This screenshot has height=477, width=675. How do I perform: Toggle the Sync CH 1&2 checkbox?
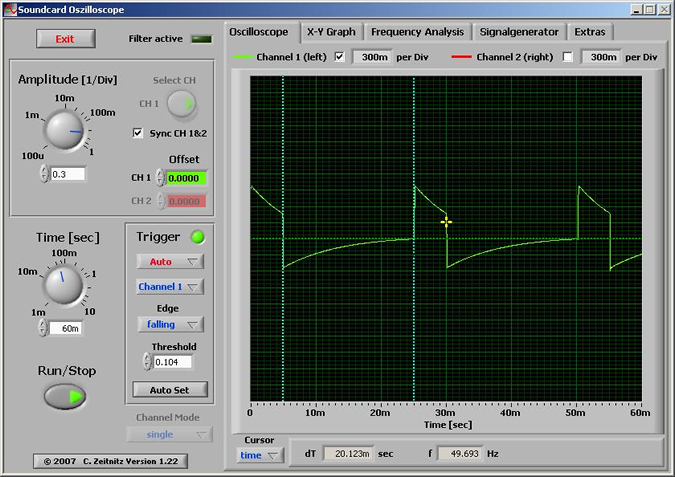pos(139,133)
